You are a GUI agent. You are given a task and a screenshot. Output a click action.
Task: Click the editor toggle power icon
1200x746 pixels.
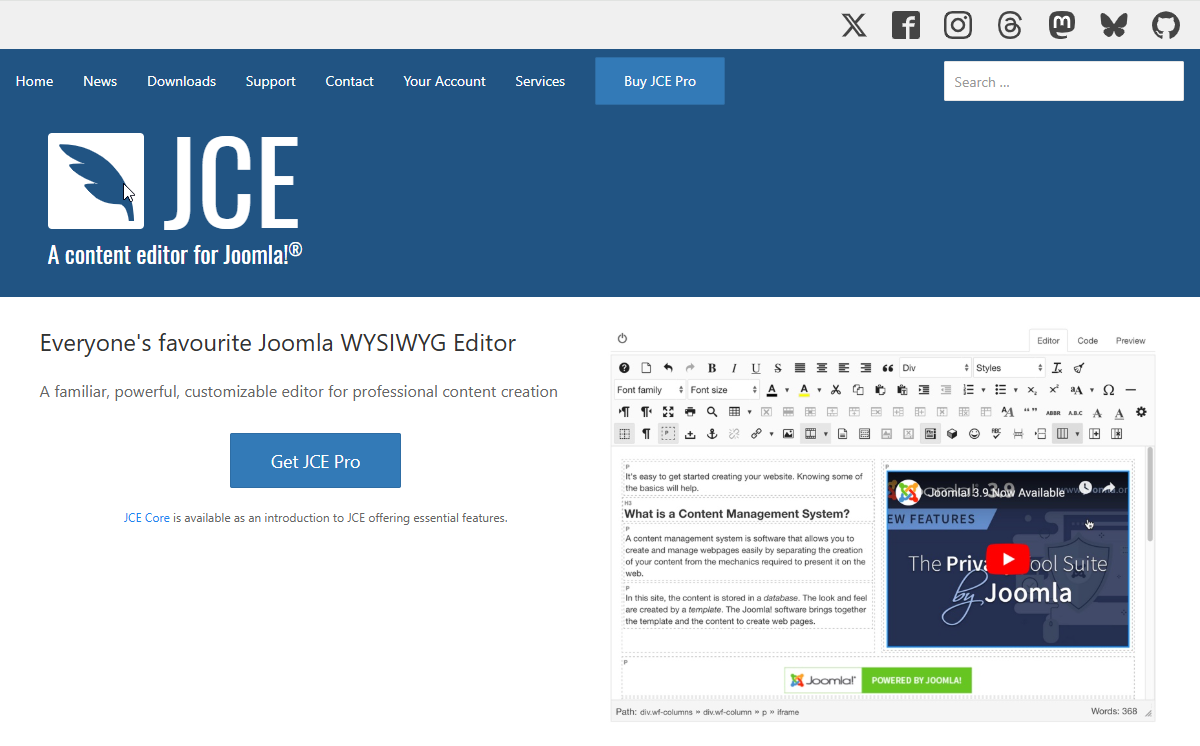click(622, 339)
